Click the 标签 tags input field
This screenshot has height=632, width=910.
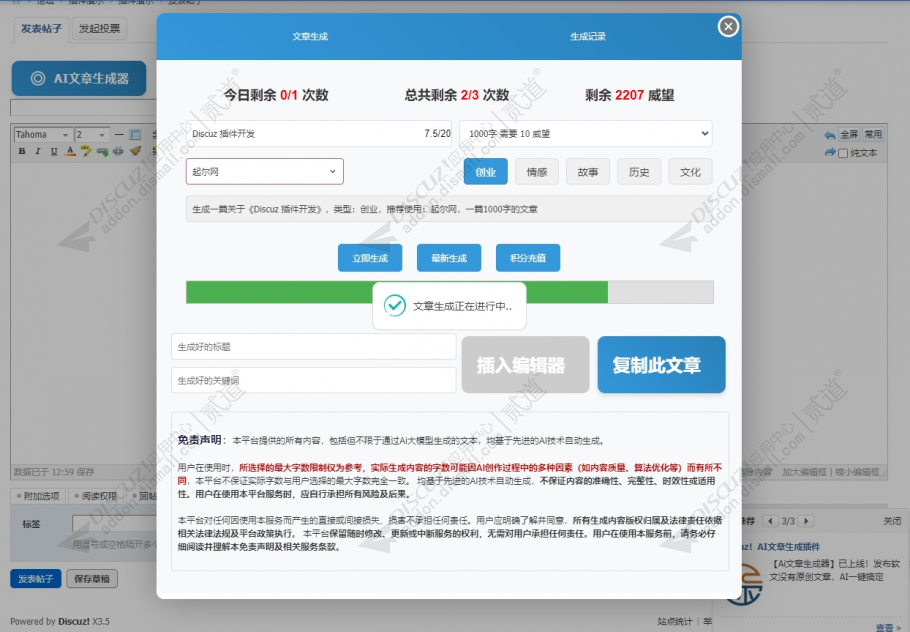tap(114, 523)
